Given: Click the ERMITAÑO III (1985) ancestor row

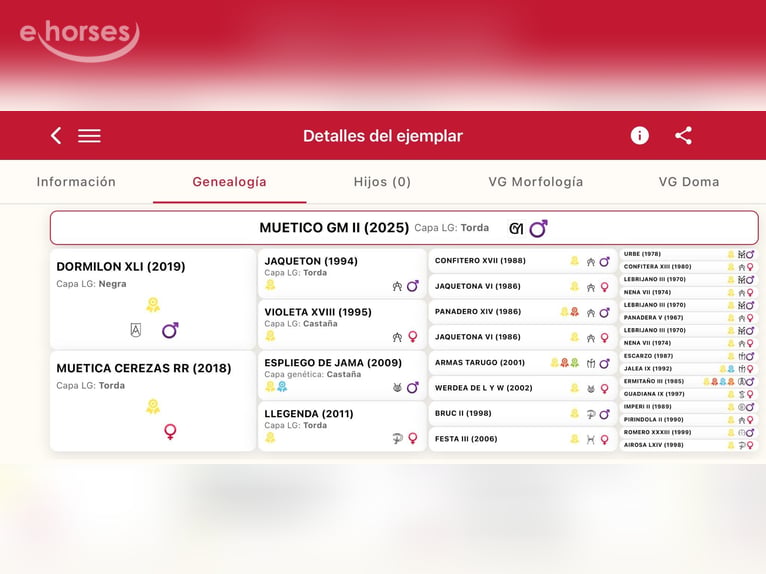Looking at the screenshot, I should pyautogui.click(x=689, y=382).
